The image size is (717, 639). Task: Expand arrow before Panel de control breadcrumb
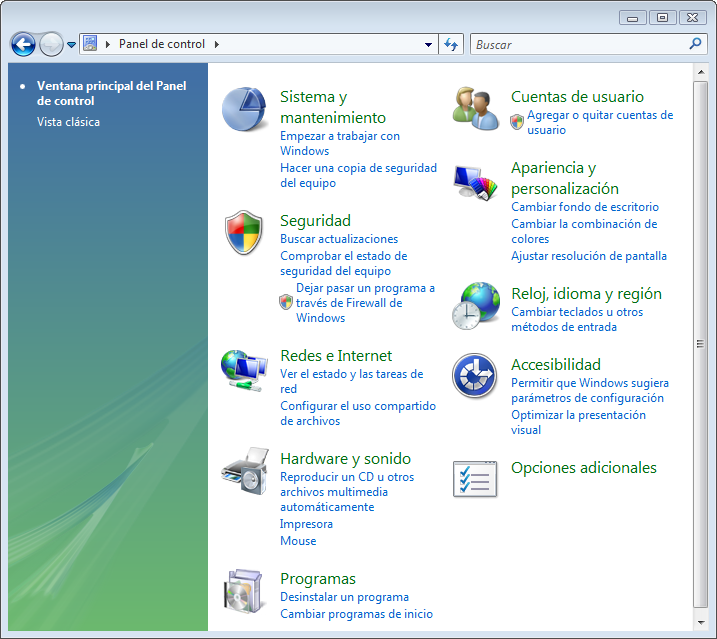pyautogui.click(x=108, y=44)
